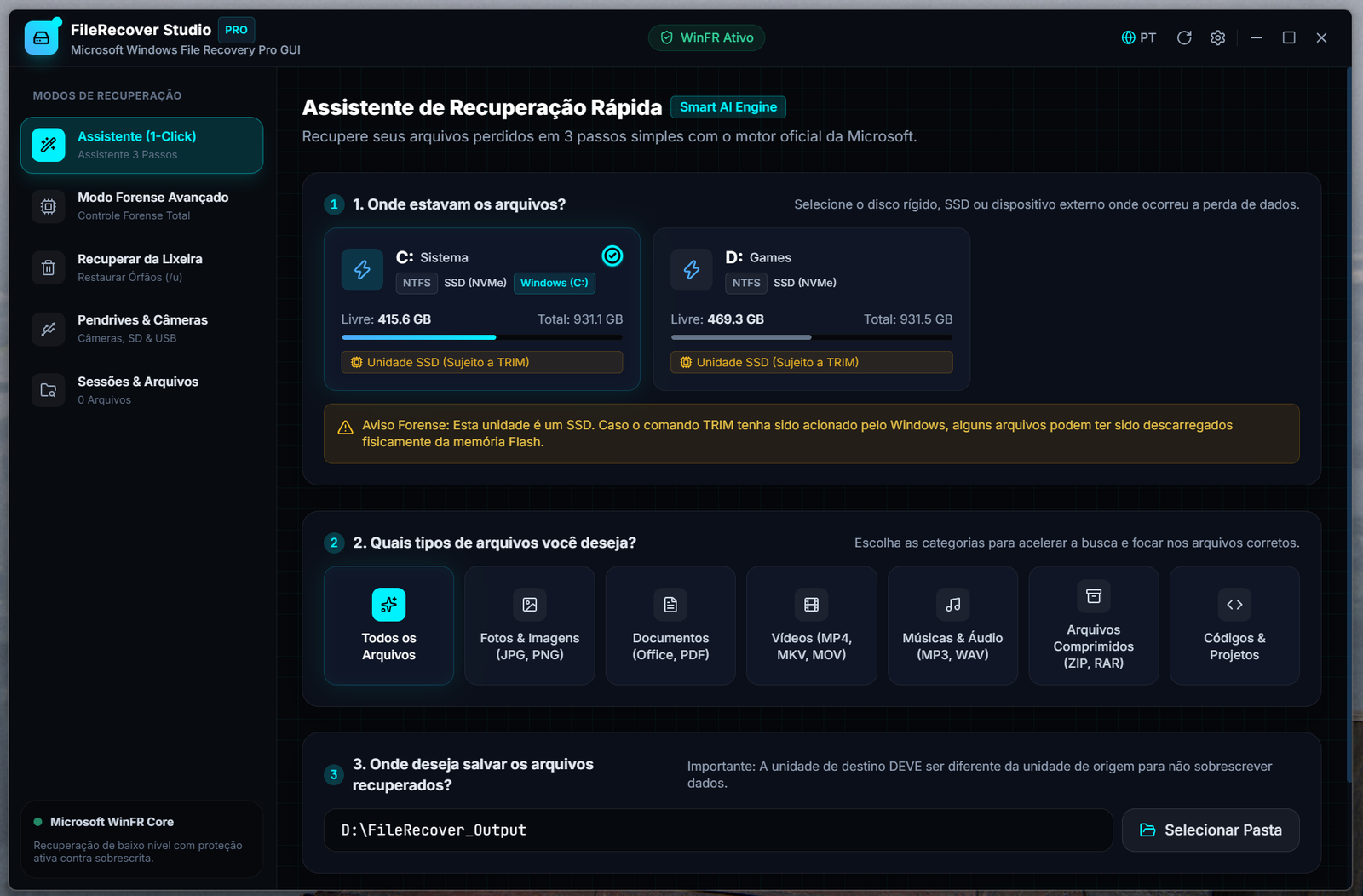
Task: Open Recuperar da Lixeira mode
Action: 141,267
